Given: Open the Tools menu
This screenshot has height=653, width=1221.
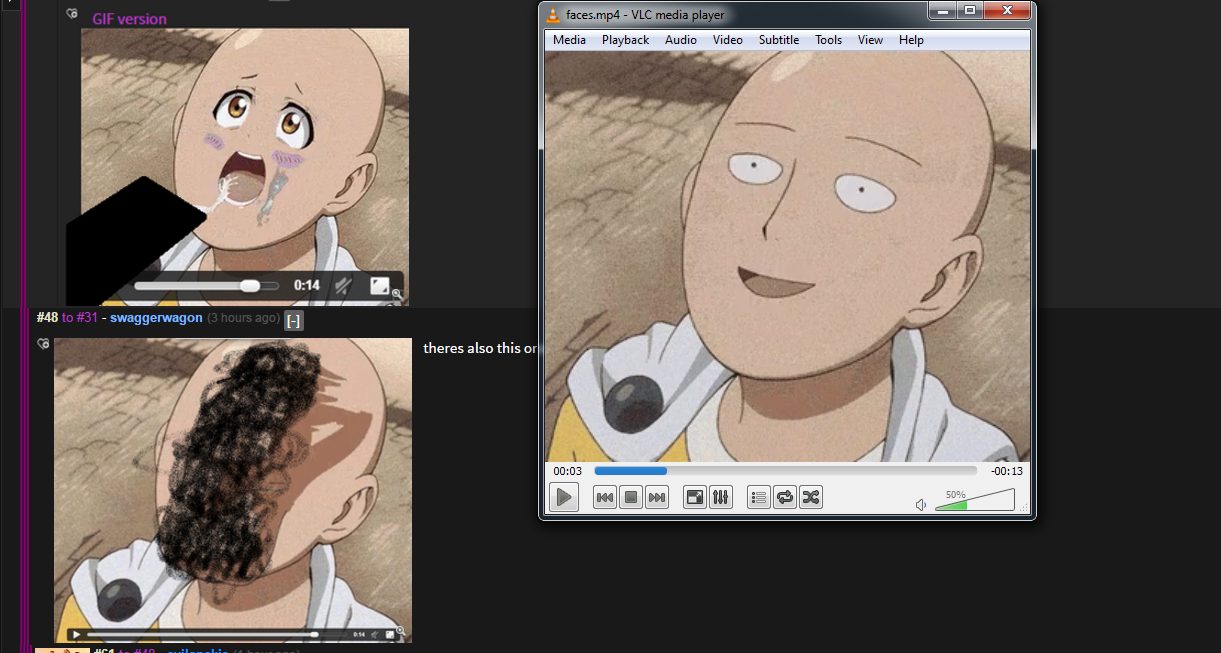Looking at the screenshot, I should coord(828,40).
